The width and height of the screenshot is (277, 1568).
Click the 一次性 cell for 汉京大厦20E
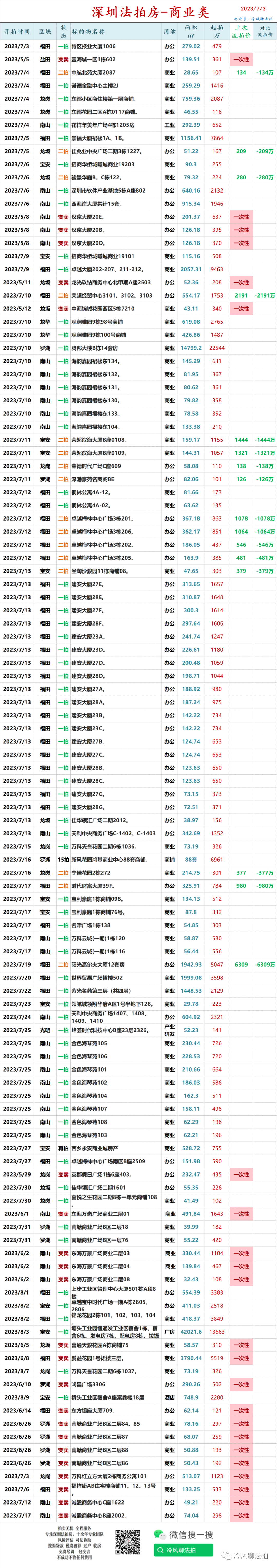pos(242,217)
